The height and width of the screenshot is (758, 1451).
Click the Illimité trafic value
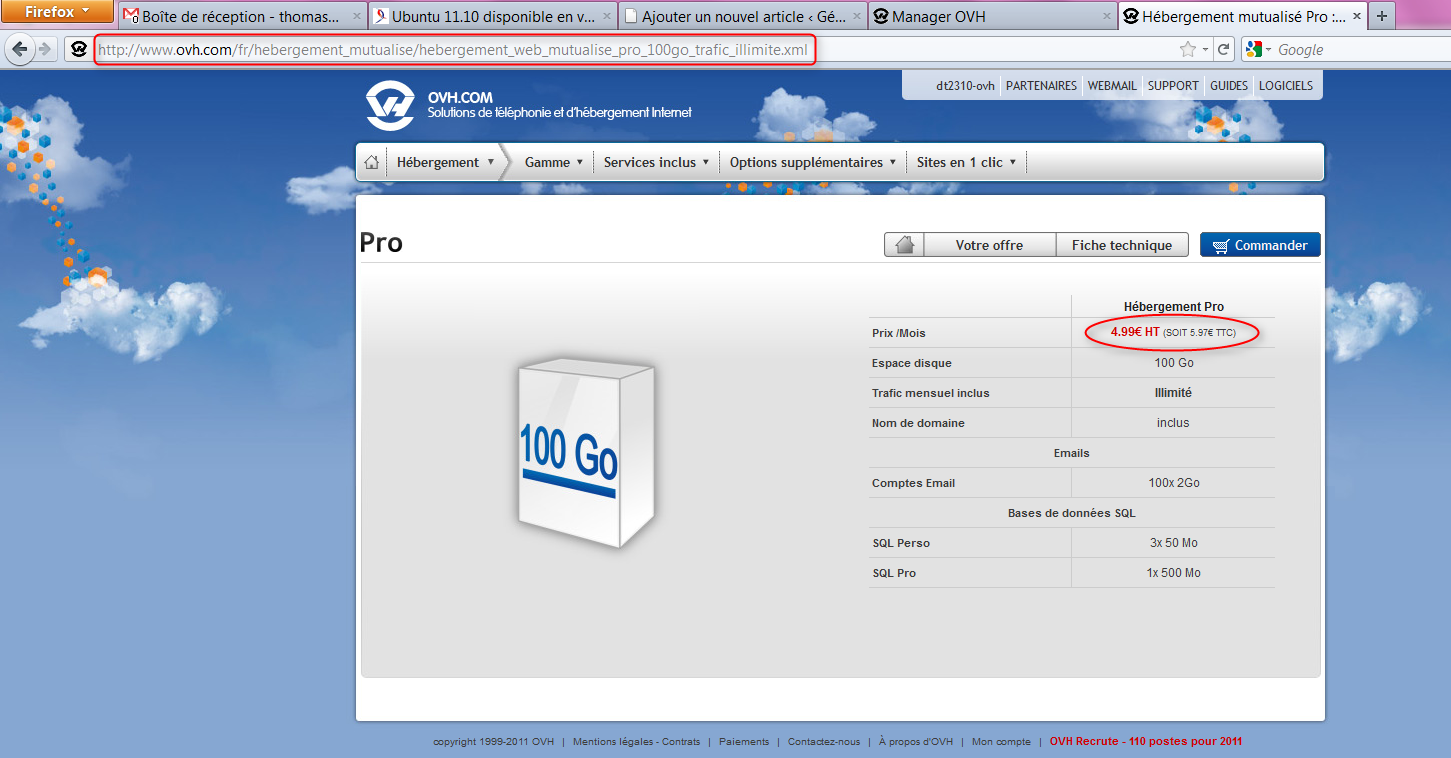pyautogui.click(x=1173, y=393)
